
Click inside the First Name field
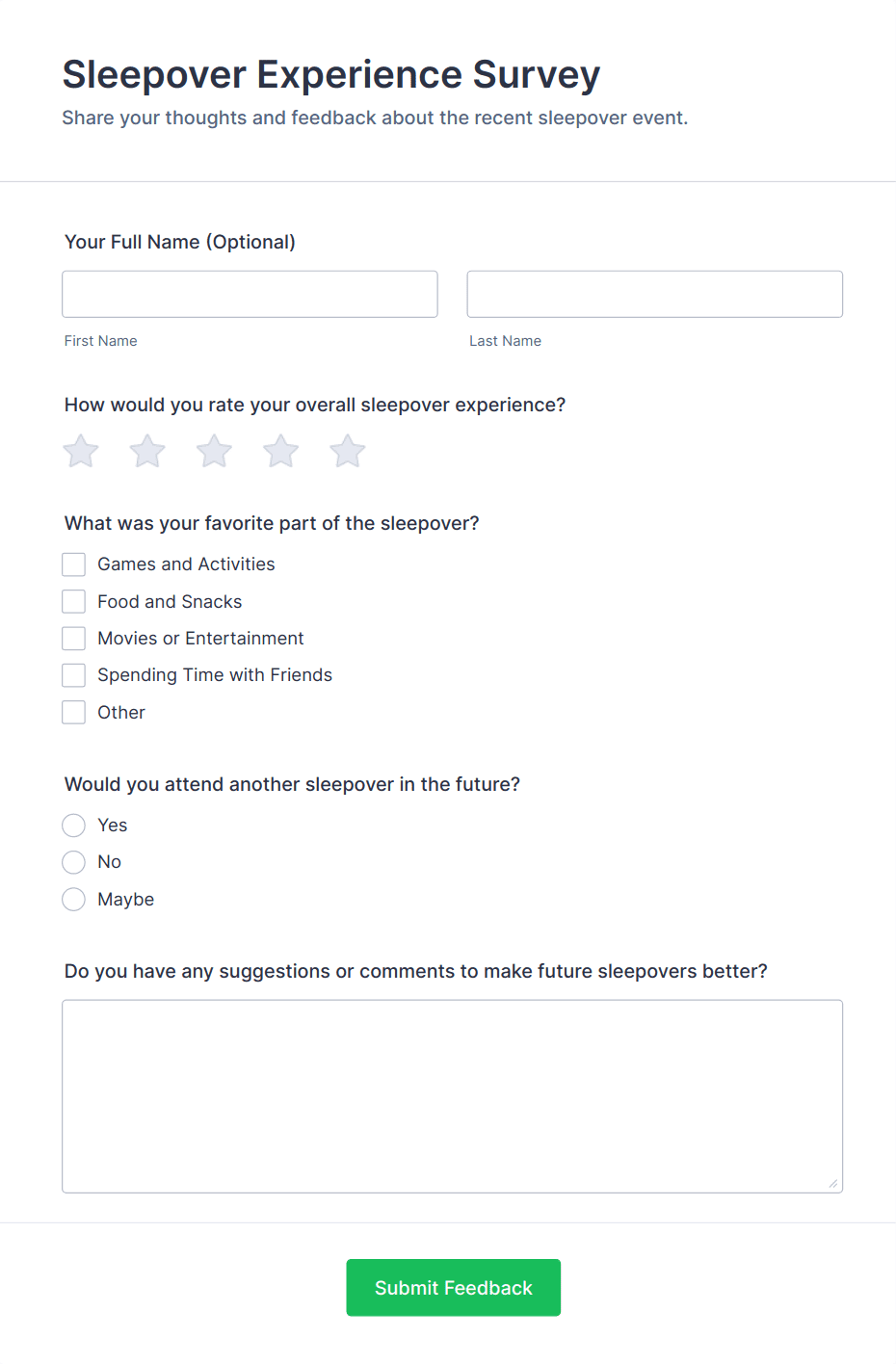coord(249,294)
